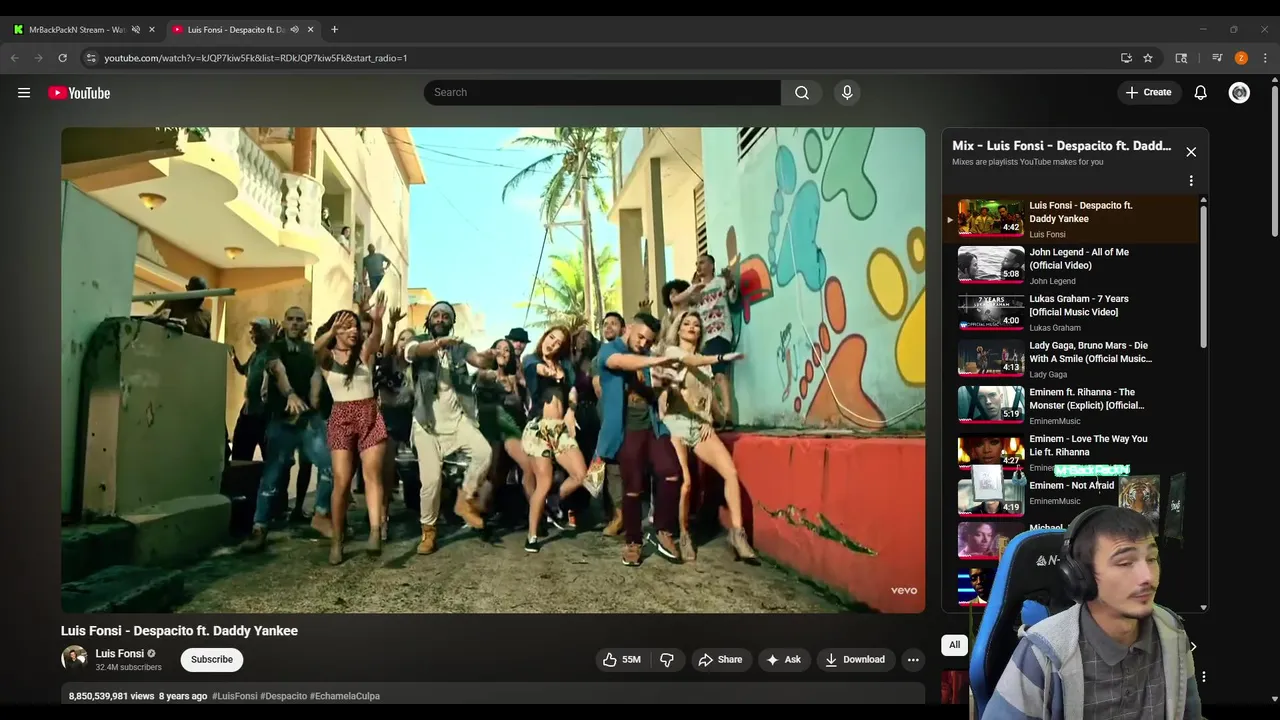
Task: Open the YouTube hamburger guide menu
Action: point(24,93)
